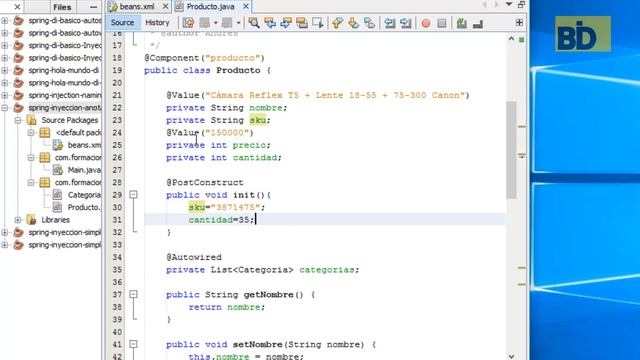
Task: Start Macro Recording red circle icon
Action: coord(426,23)
